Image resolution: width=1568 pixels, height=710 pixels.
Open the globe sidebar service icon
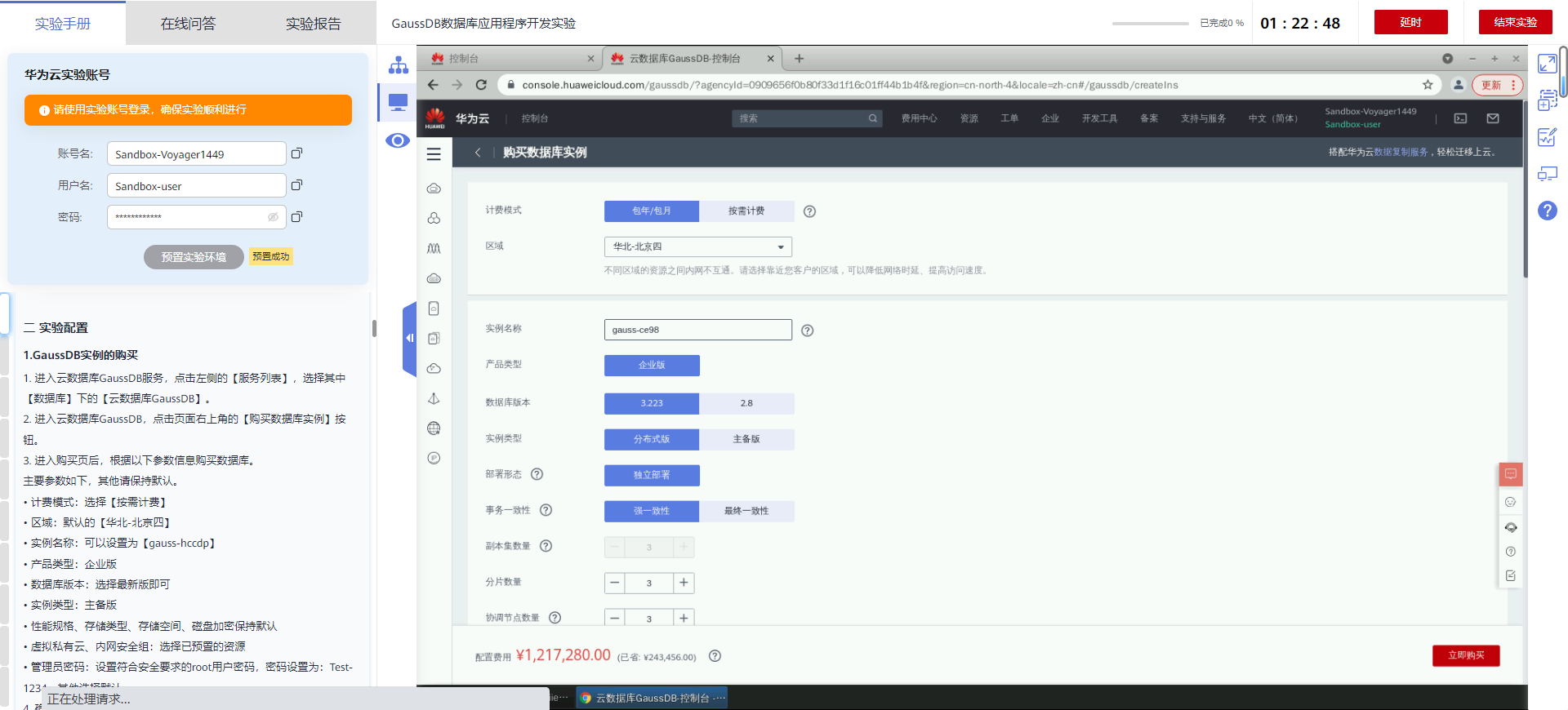pyautogui.click(x=434, y=428)
